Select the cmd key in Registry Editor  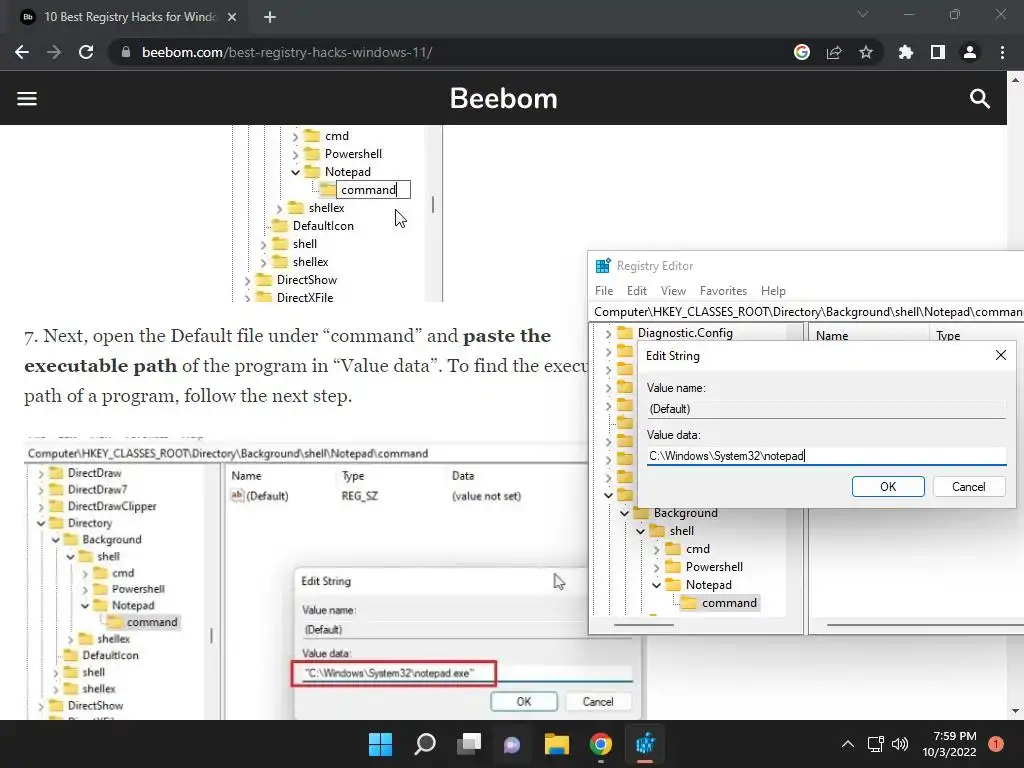pyautogui.click(x=697, y=549)
